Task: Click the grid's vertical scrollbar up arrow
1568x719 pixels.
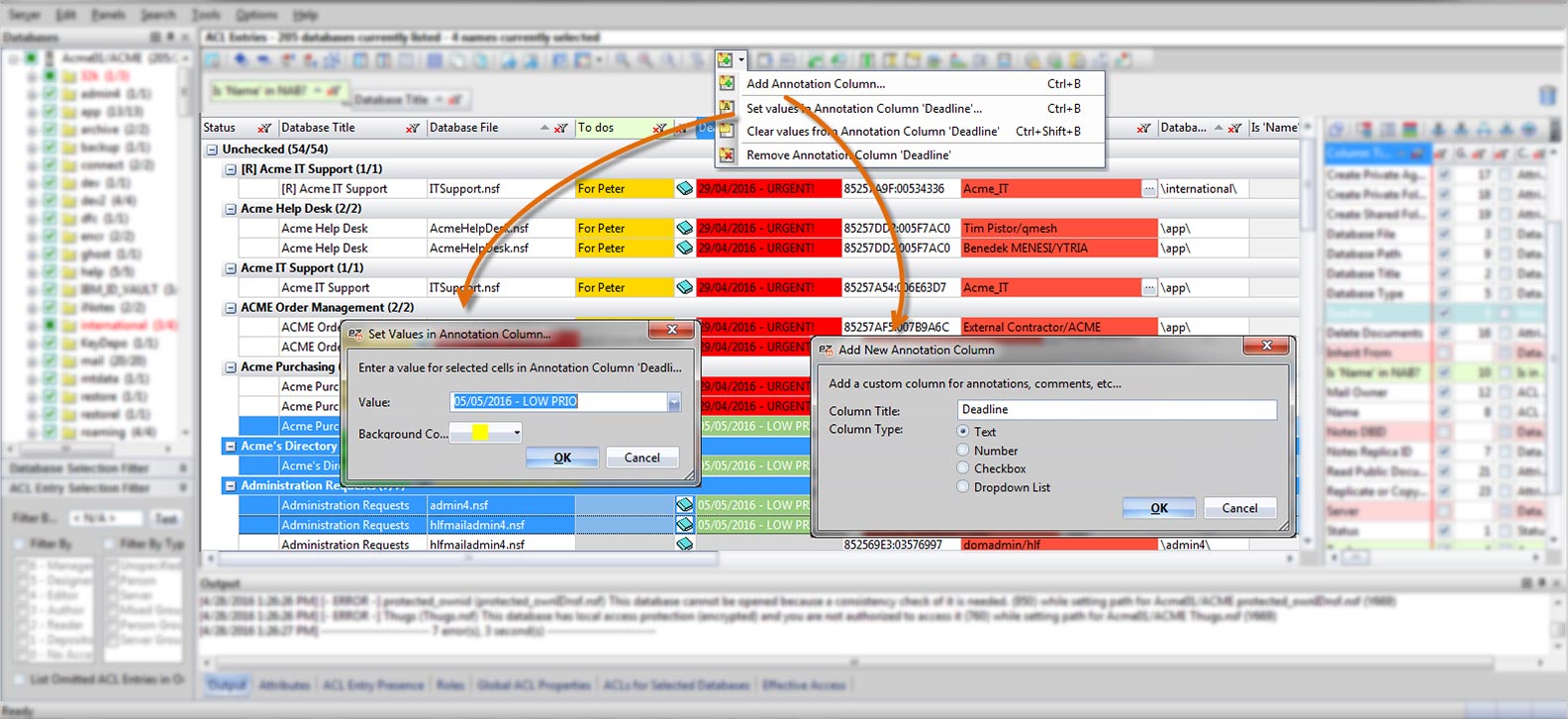Action: click(x=1308, y=128)
